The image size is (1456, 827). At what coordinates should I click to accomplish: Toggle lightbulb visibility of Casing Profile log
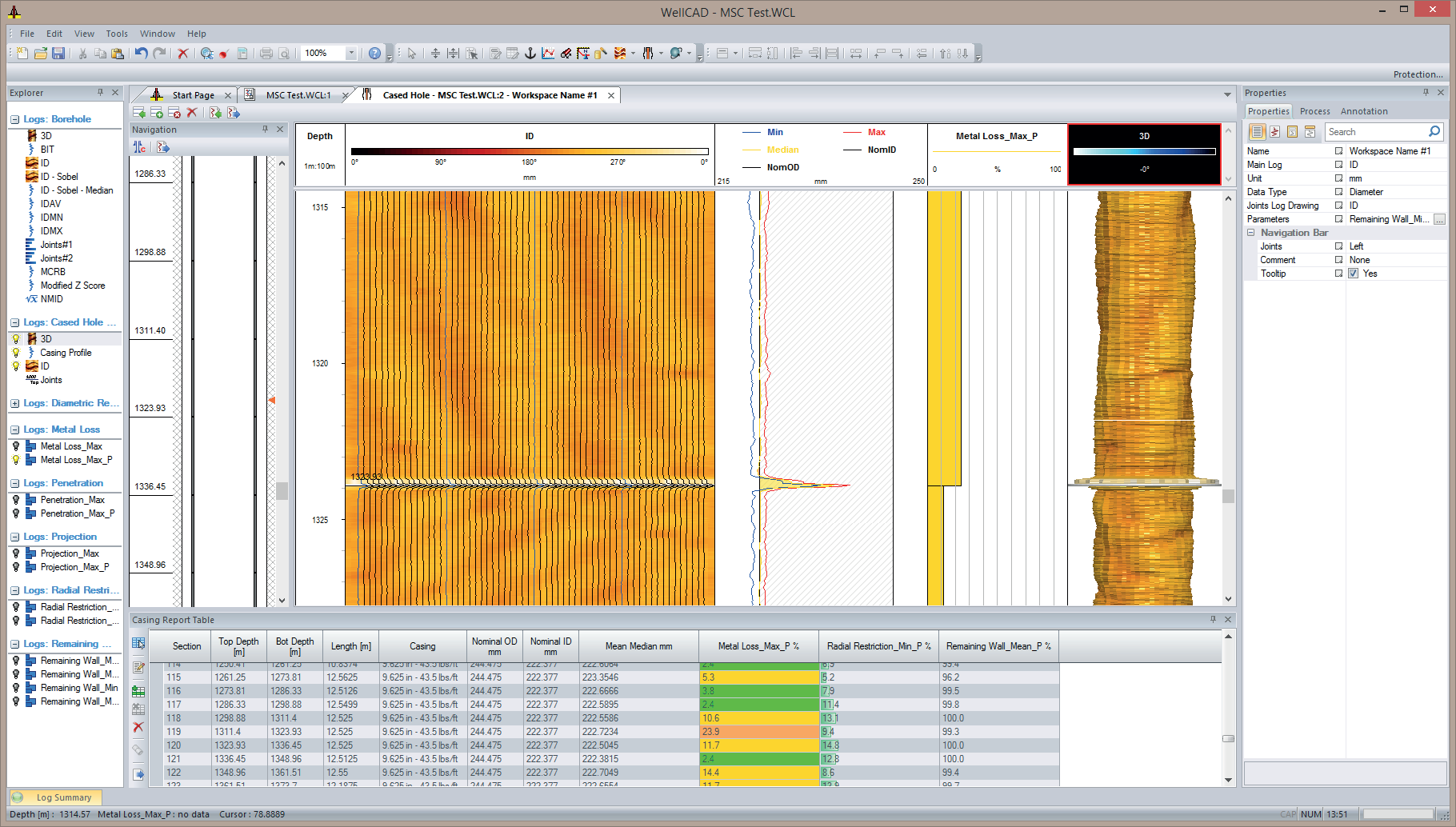16,353
